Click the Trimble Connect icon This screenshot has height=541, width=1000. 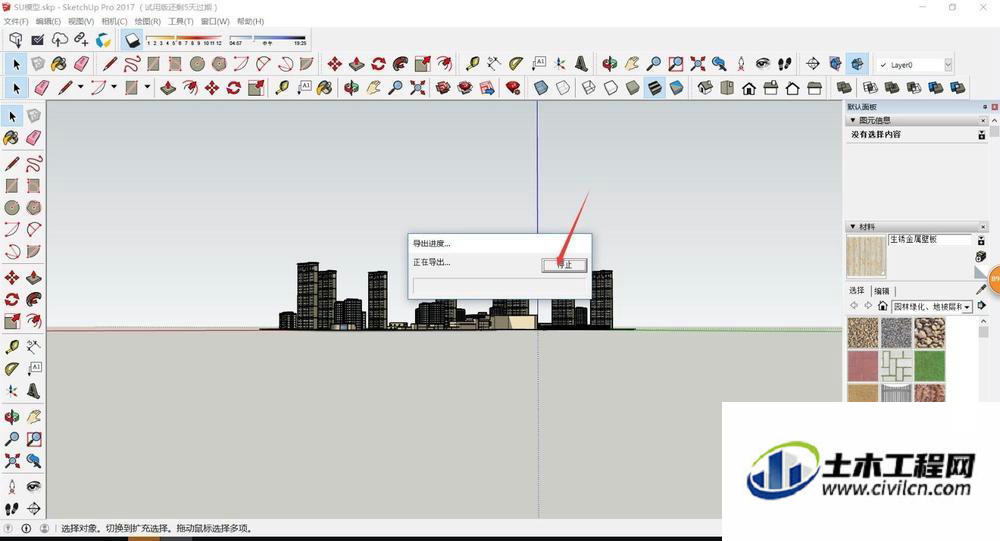(x=103, y=40)
